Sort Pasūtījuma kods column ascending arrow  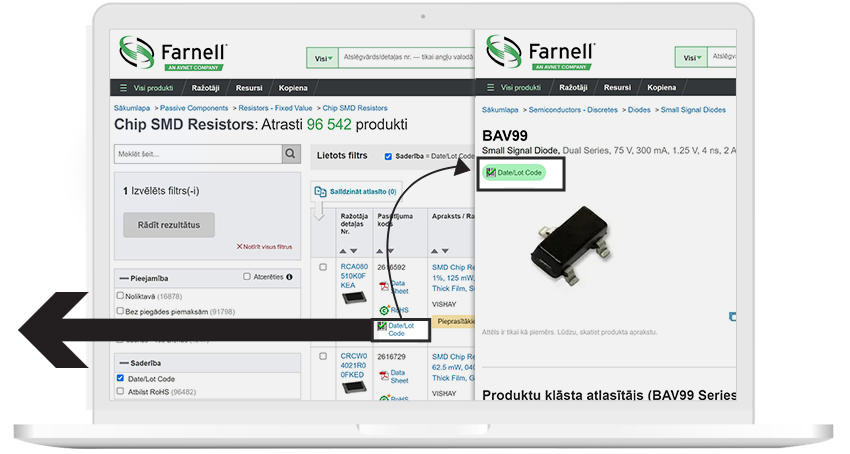(379, 251)
